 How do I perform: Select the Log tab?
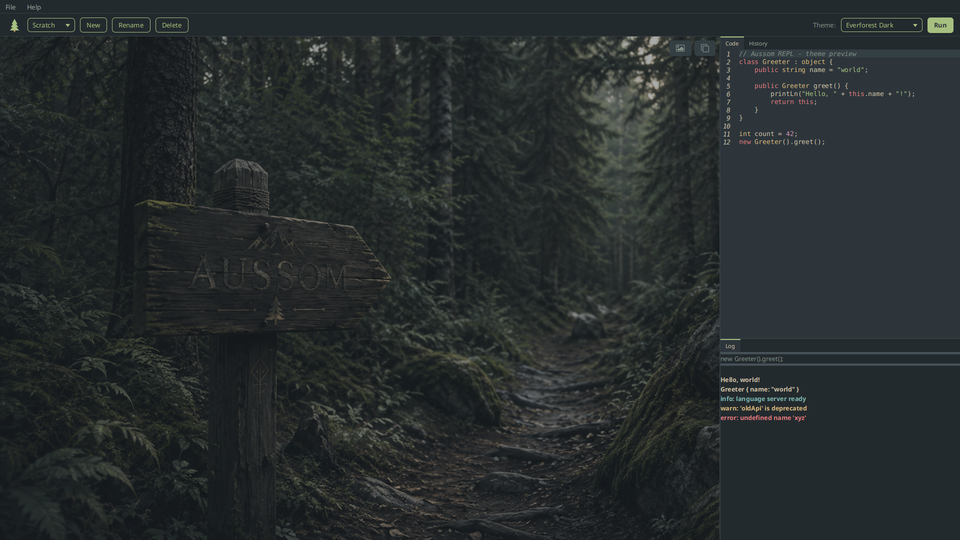[730, 346]
